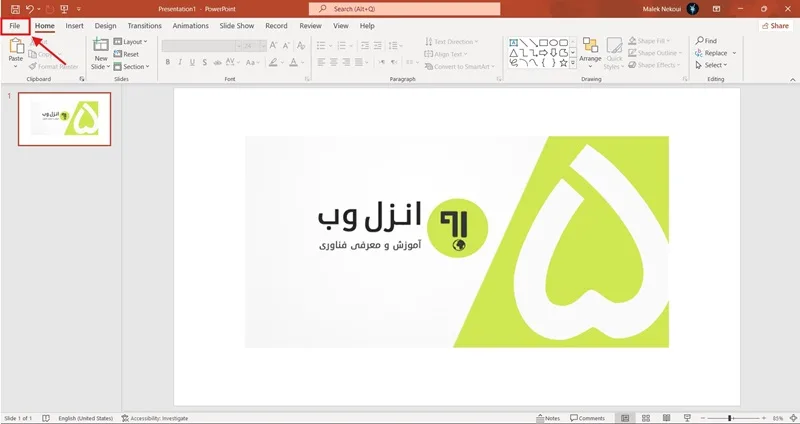The height and width of the screenshot is (424, 800).
Task: Expand the shapes gallery More arrow
Action: (x=573, y=63)
